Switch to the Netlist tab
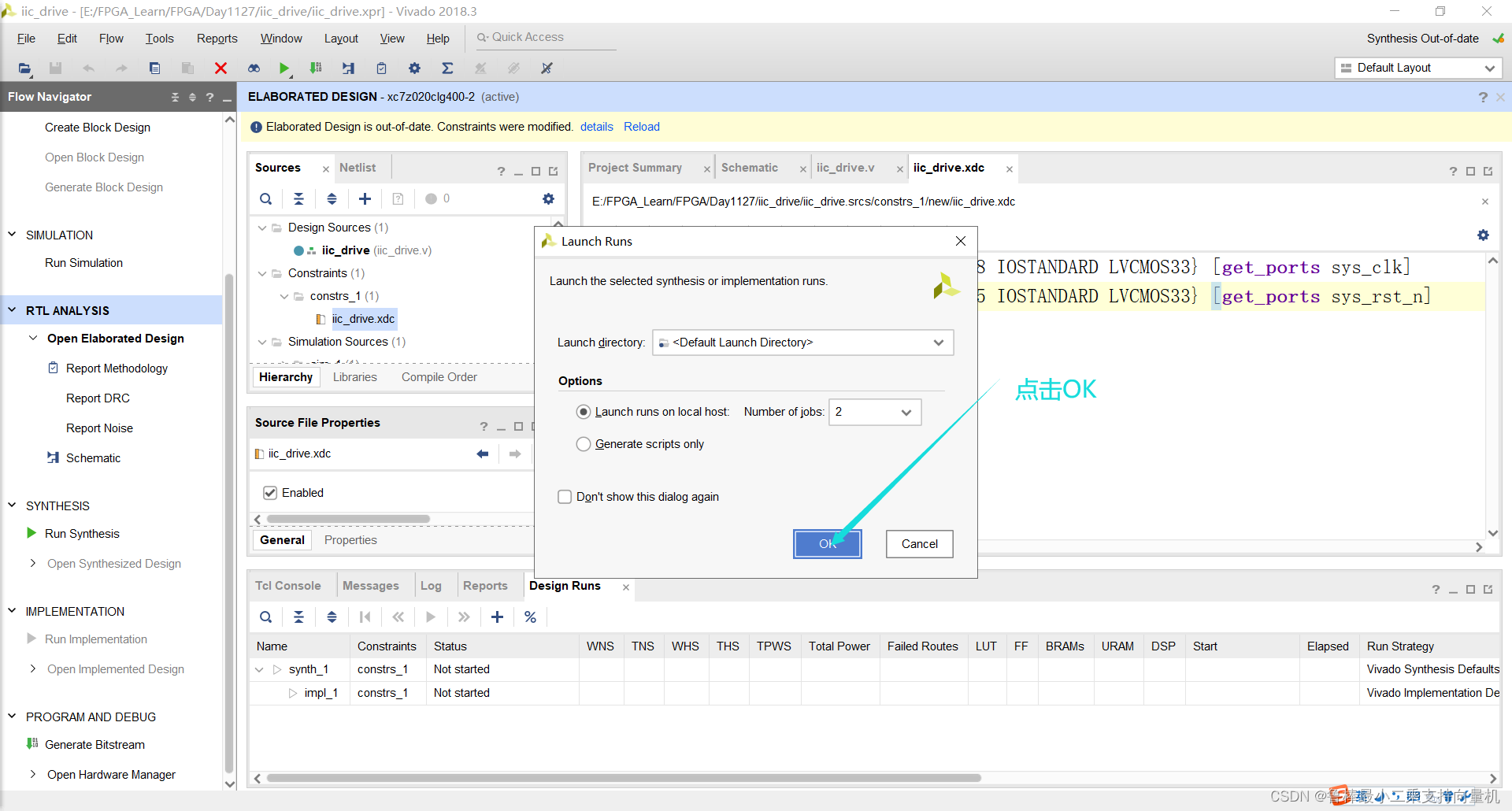Screen dimensions: 1512x811 [358, 168]
